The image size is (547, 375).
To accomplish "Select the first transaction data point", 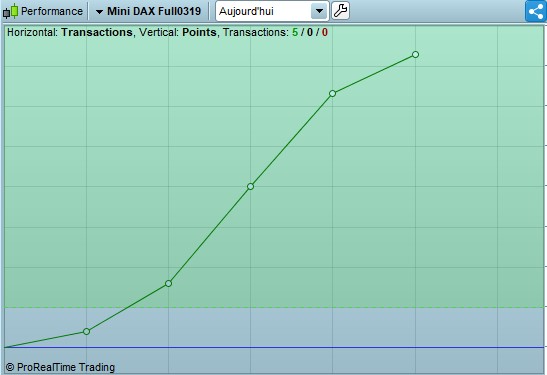I will click(87, 331).
